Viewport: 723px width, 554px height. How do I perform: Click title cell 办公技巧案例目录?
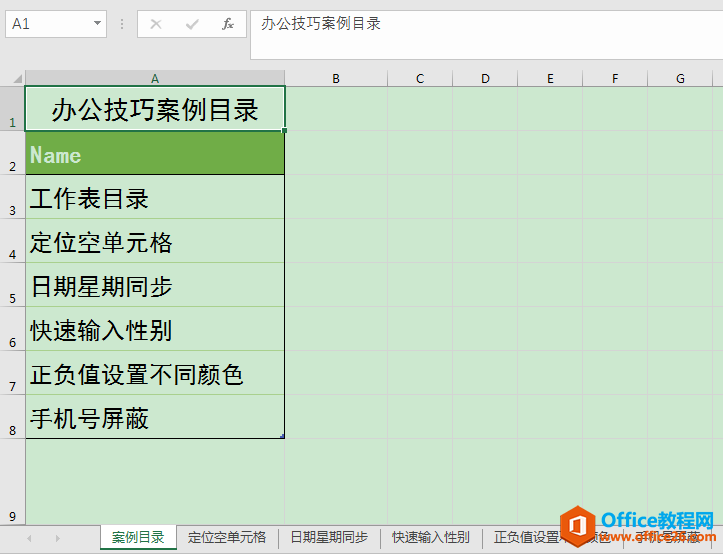(155, 109)
